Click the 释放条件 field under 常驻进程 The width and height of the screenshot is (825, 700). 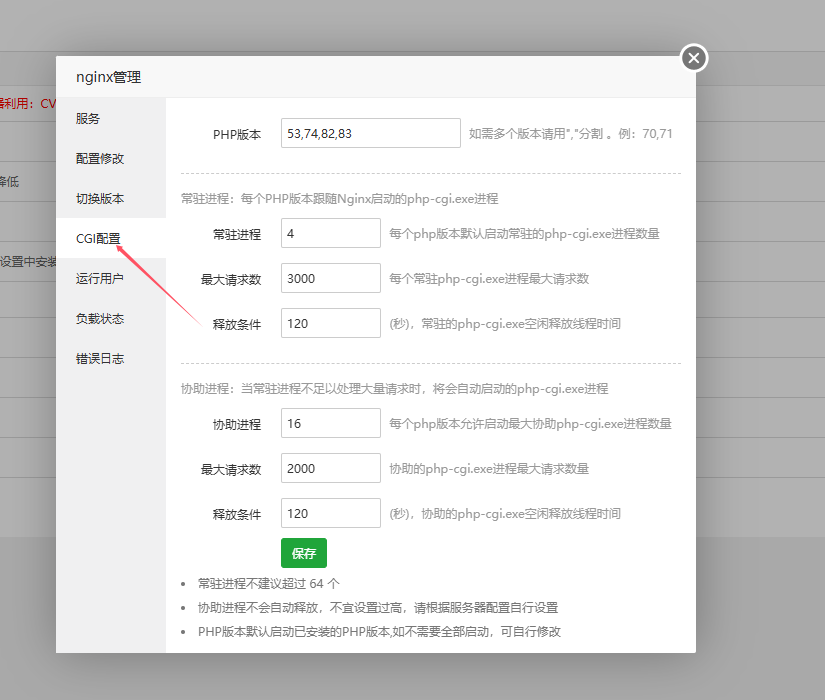click(331, 323)
